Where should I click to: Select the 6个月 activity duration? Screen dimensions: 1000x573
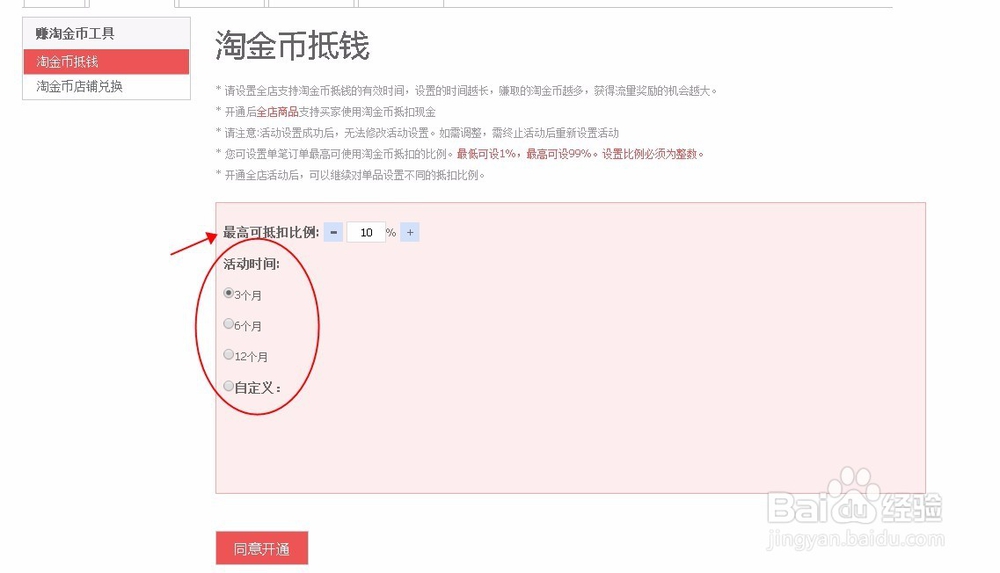pos(228,324)
